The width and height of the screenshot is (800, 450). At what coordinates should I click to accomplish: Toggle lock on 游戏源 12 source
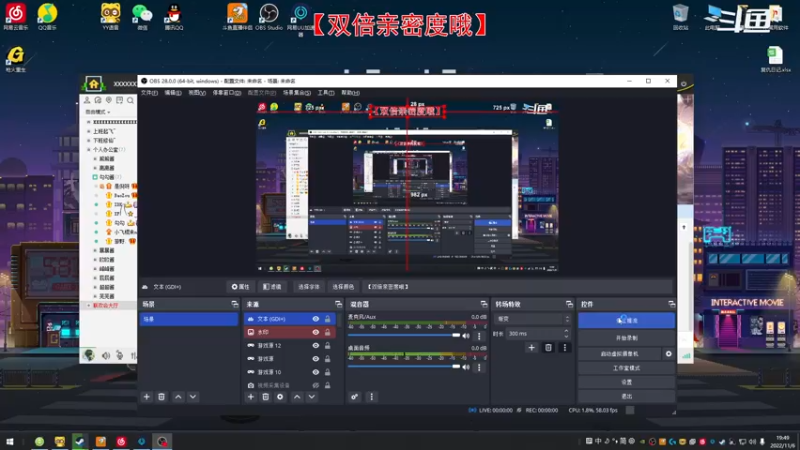[x=328, y=345]
